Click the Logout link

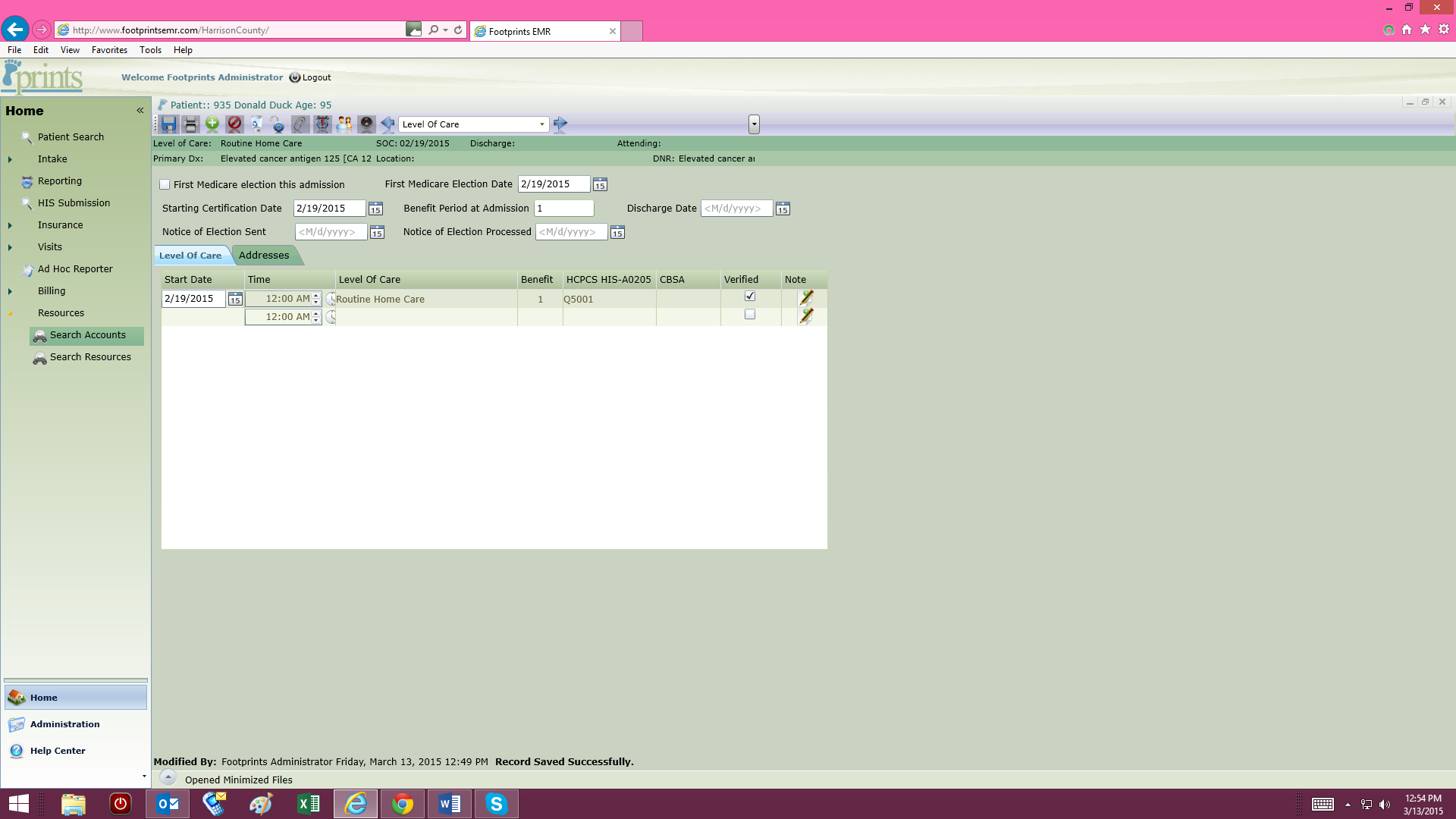tap(316, 77)
